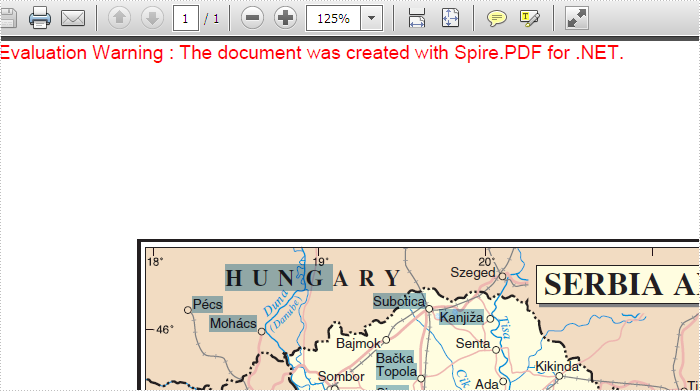Viewport: 700px width, 391px height.
Task: Click the page number input field
Action: [185, 19]
